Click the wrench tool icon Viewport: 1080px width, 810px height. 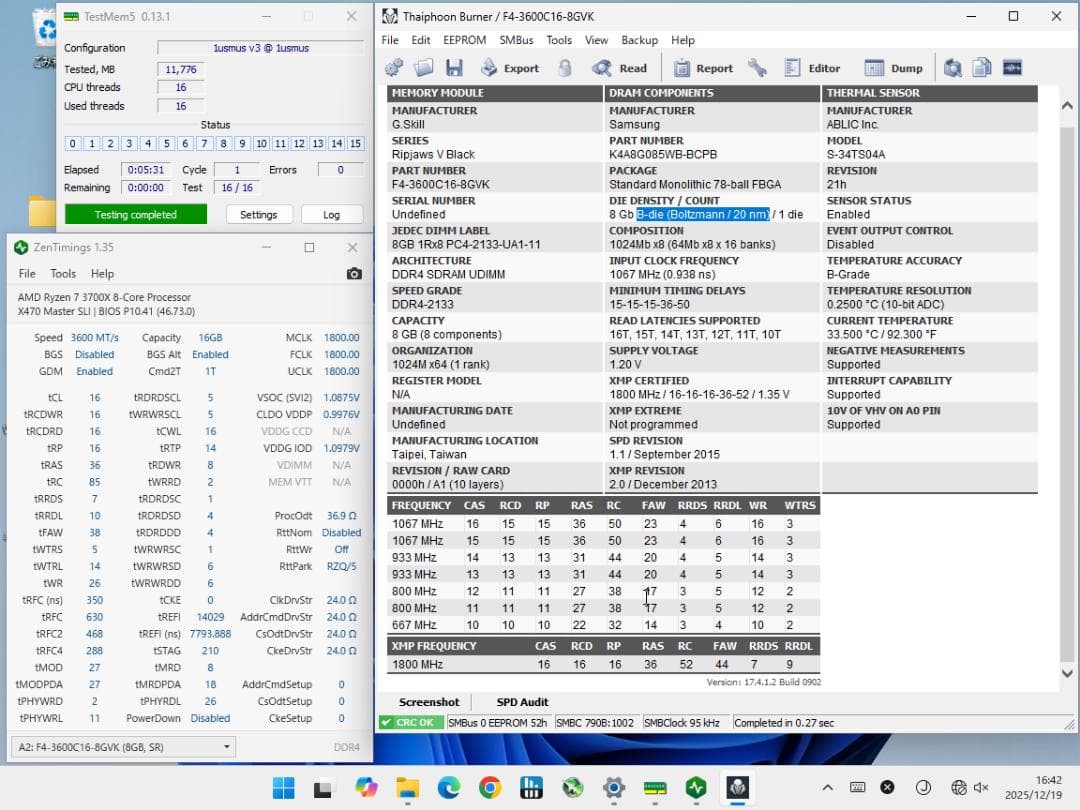[757, 68]
